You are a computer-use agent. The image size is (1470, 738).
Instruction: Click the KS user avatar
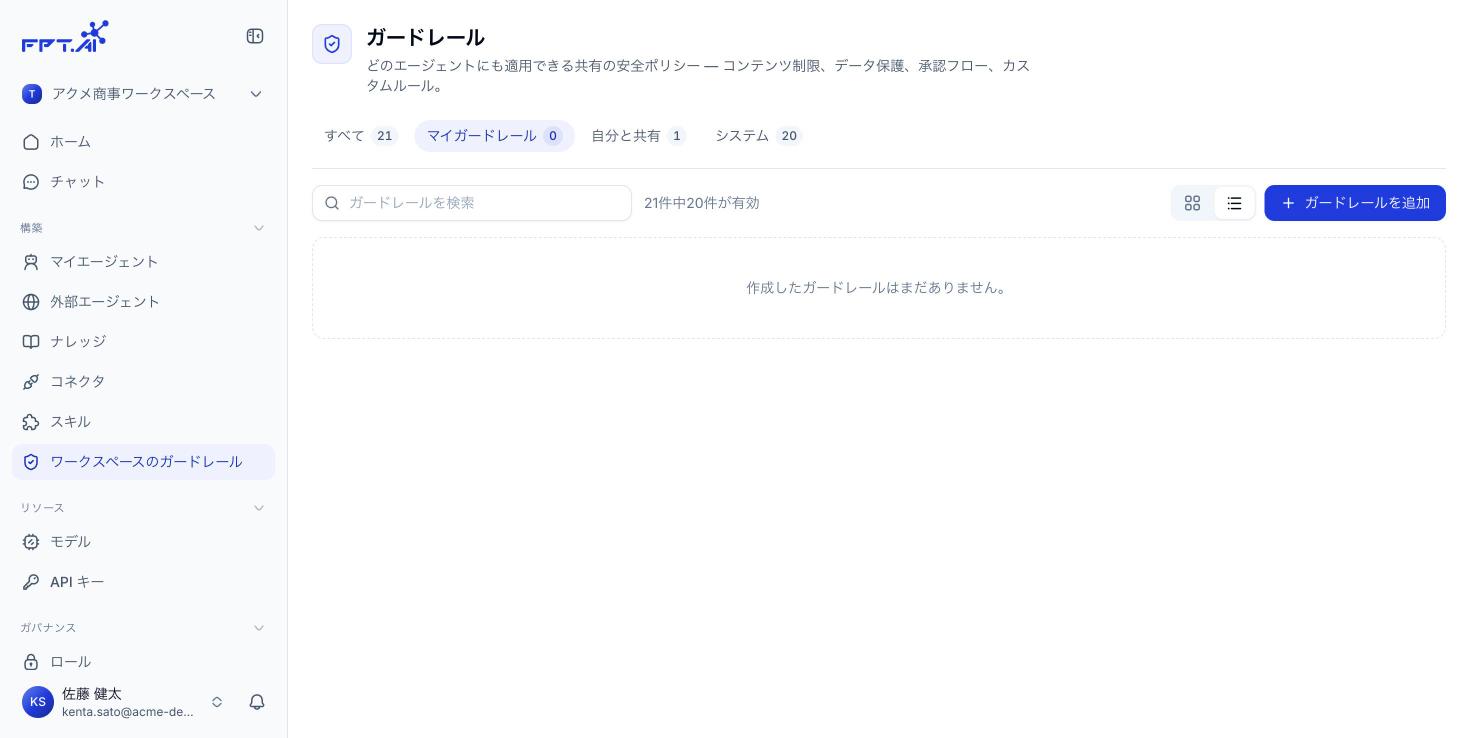(38, 702)
